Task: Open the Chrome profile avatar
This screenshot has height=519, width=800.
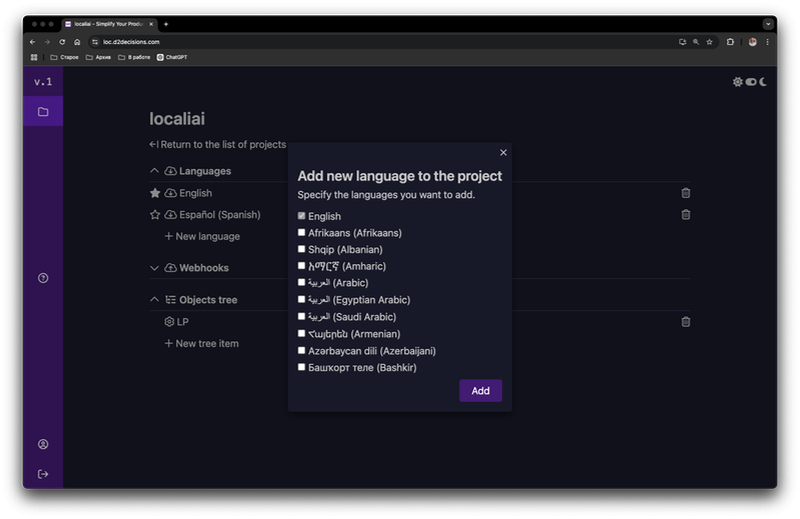Action: [752, 42]
